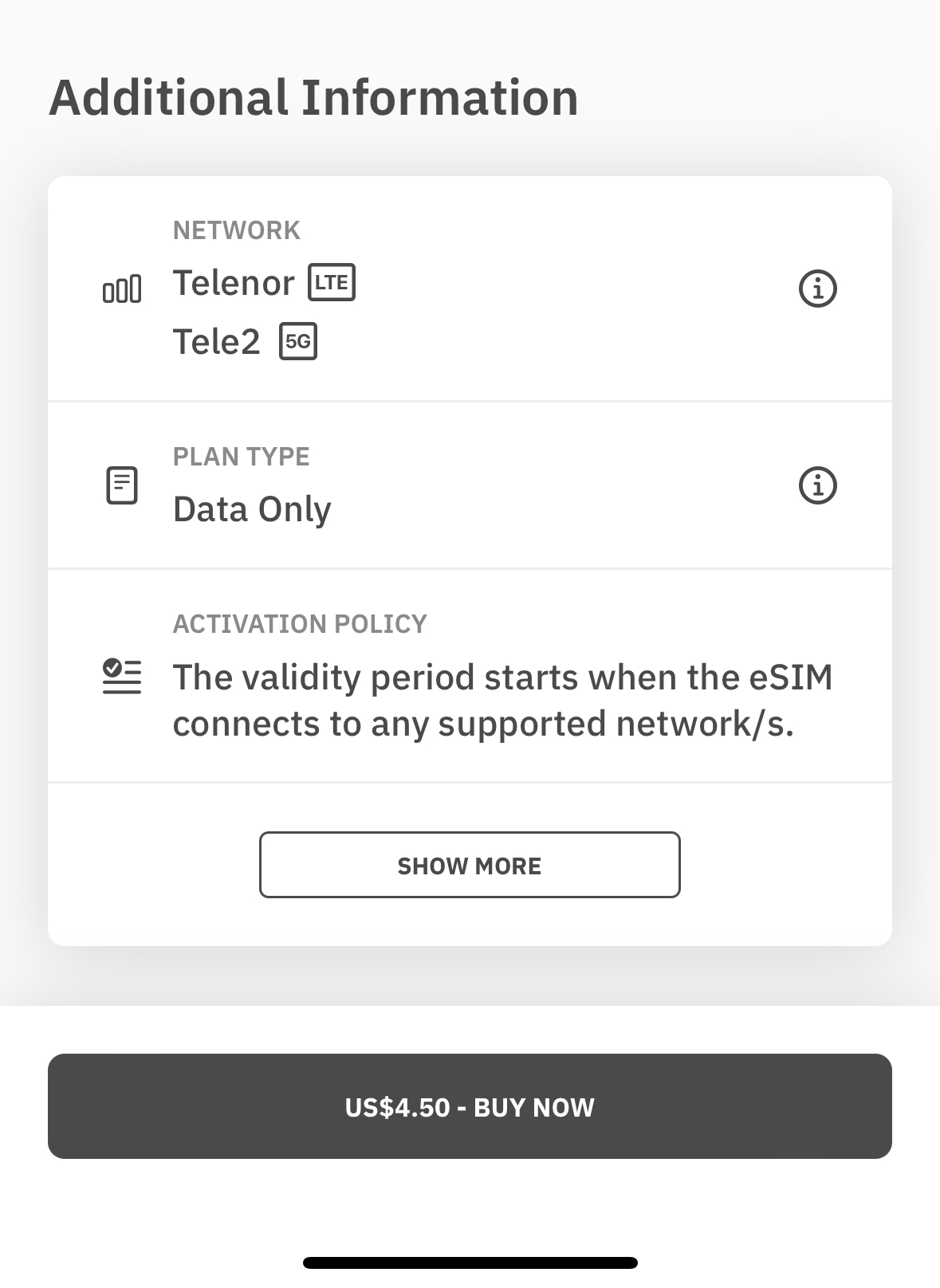Click the 5G badge next to Tele2
The width and height of the screenshot is (940, 1288).
point(298,342)
